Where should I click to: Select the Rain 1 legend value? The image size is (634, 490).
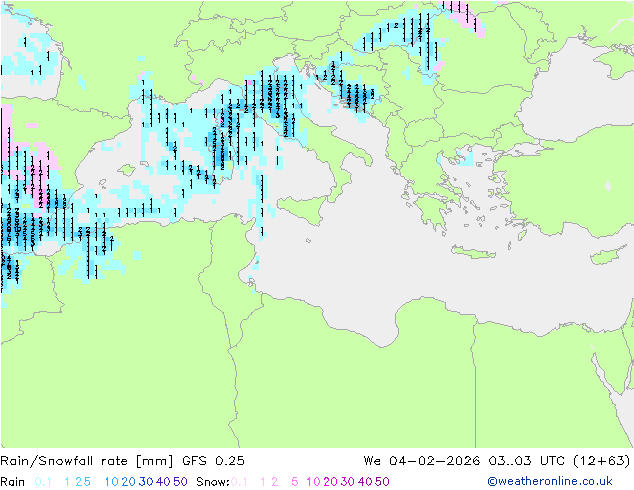[67, 482]
